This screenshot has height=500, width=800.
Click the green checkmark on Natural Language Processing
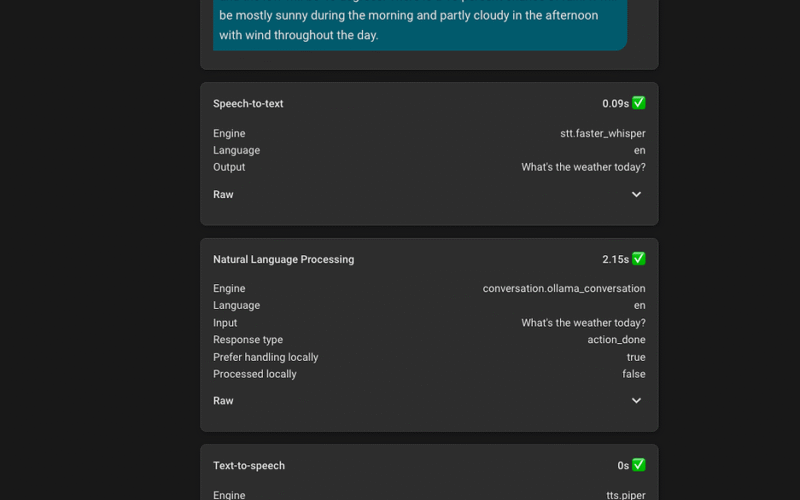(x=639, y=259)
